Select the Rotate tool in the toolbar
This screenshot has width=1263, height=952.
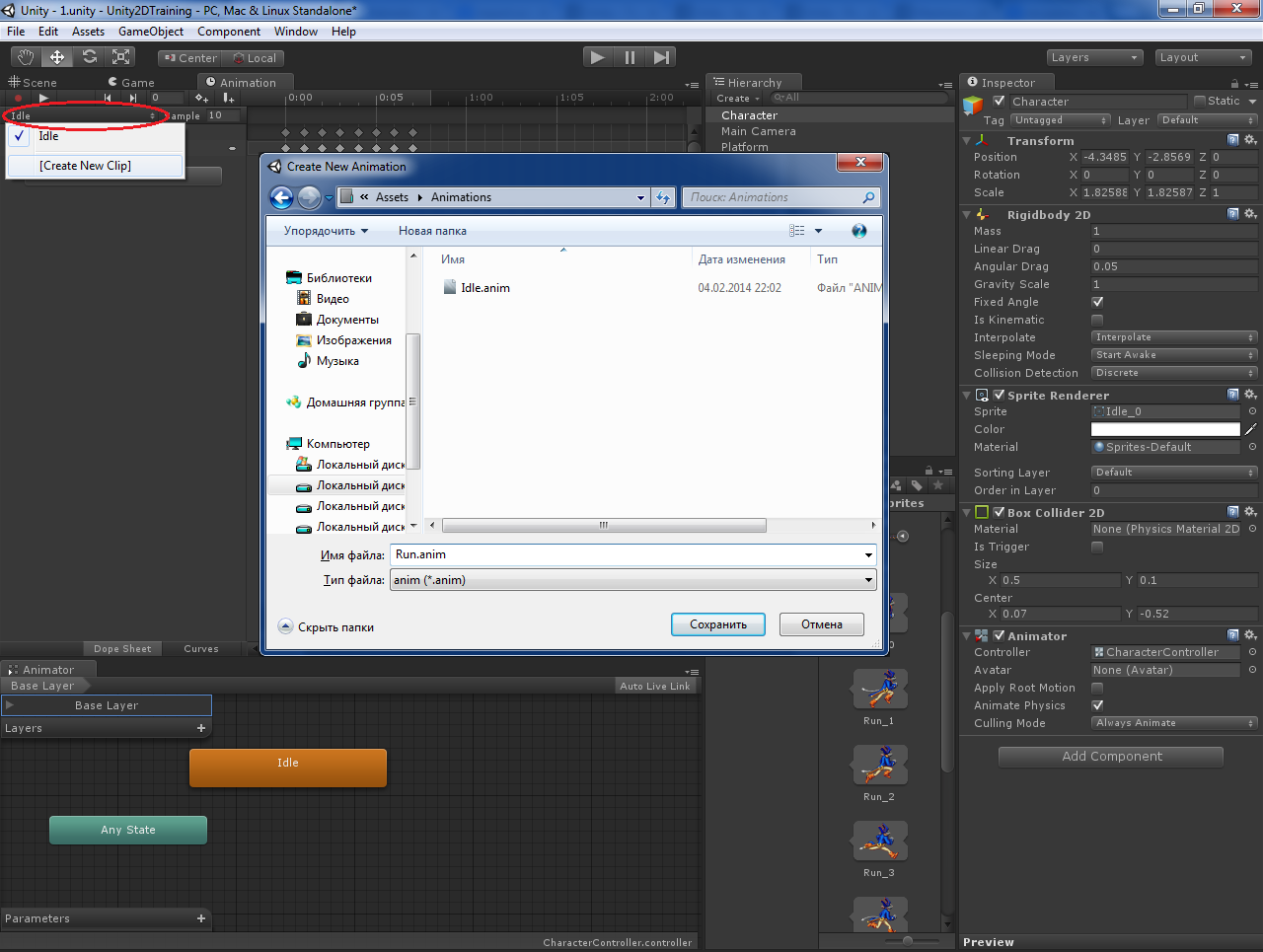click(x=89, y=56)
